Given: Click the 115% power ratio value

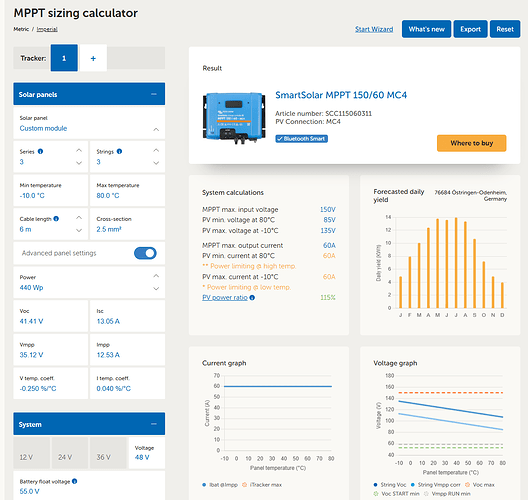Looking at the screenshot, I should pos(328,297).
